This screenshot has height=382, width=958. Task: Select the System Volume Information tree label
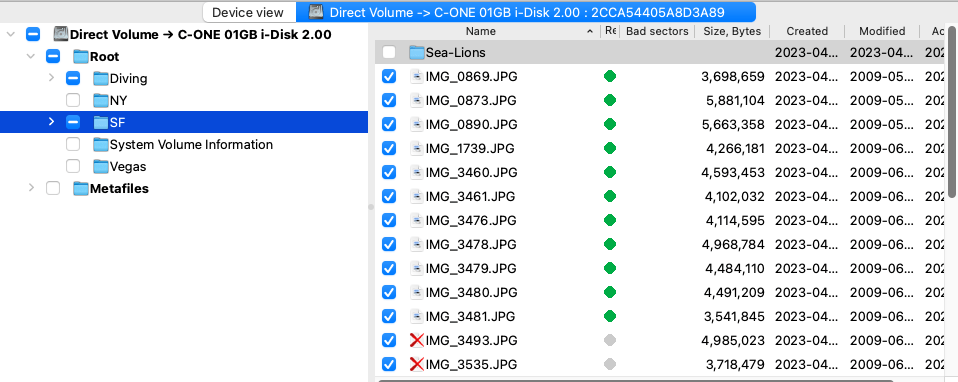click(191, 145)
